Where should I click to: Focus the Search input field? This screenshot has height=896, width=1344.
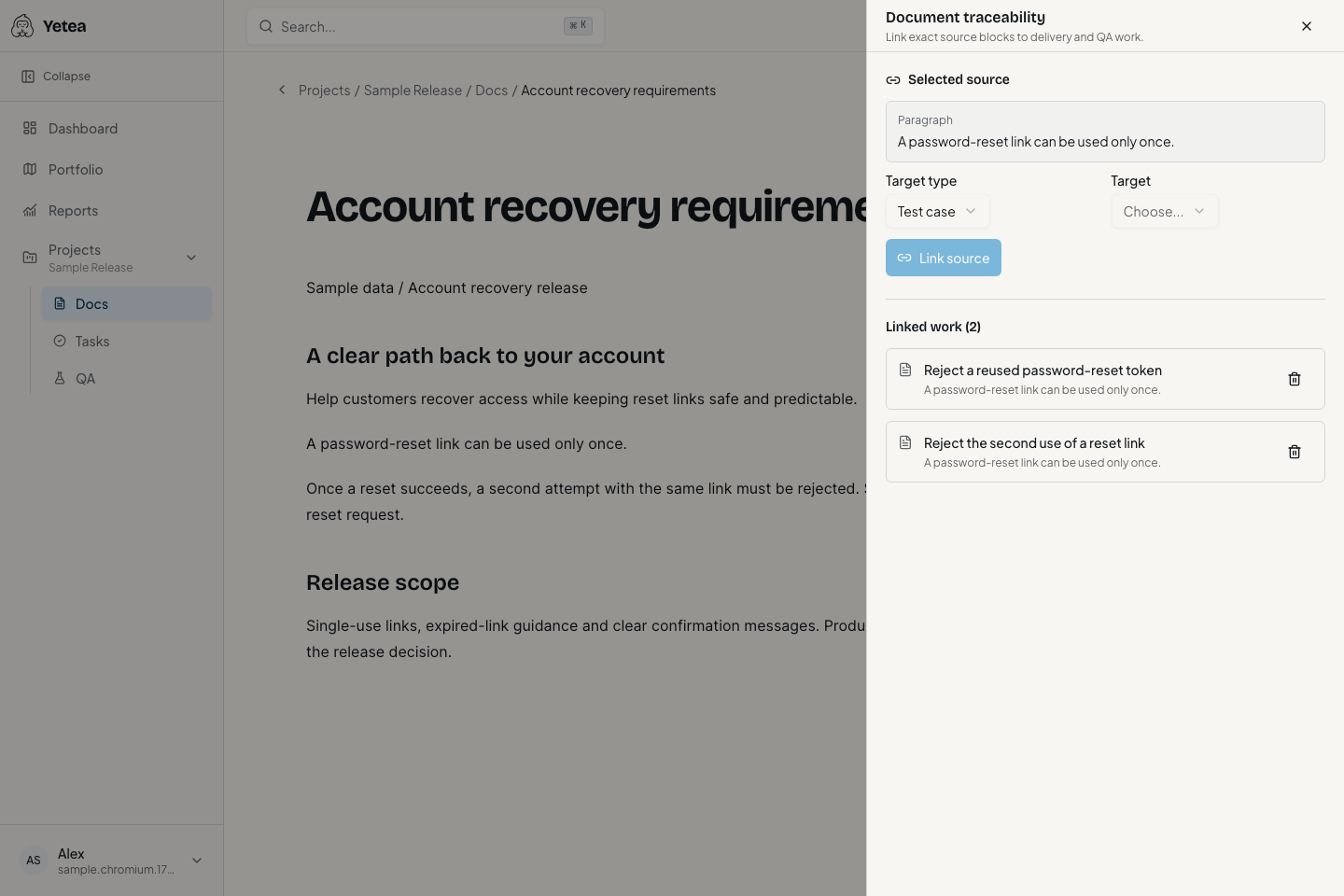coord(426,26)
